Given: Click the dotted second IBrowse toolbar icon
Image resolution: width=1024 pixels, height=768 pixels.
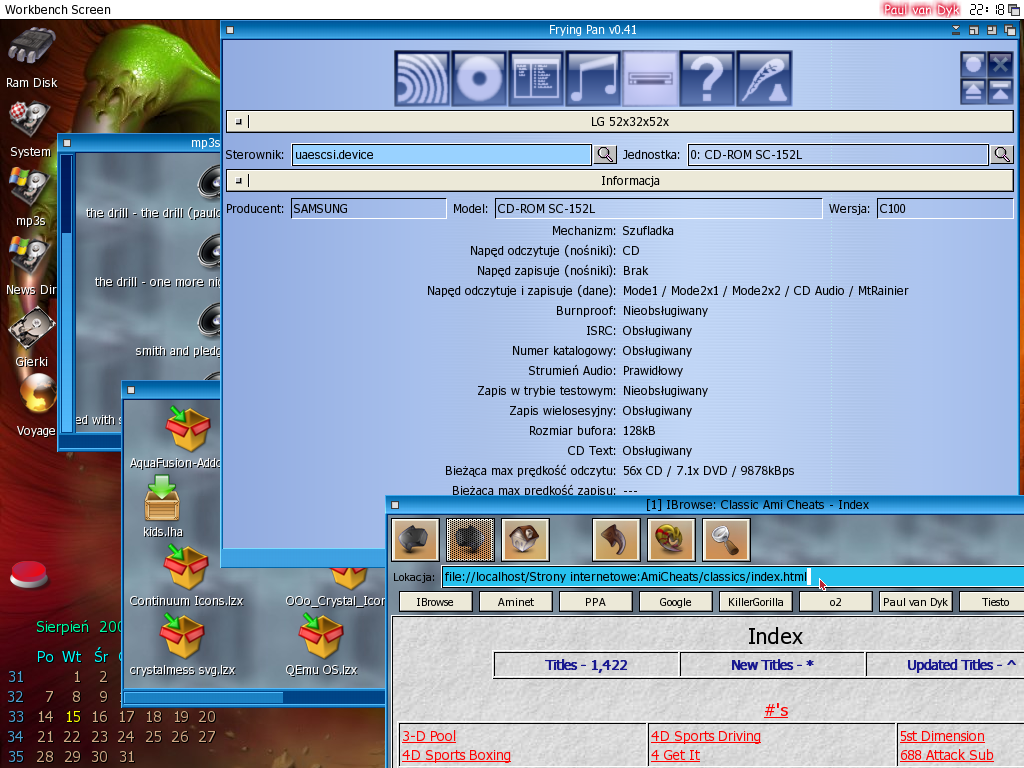Looking at the screenshot, I should tap(470, 539).
